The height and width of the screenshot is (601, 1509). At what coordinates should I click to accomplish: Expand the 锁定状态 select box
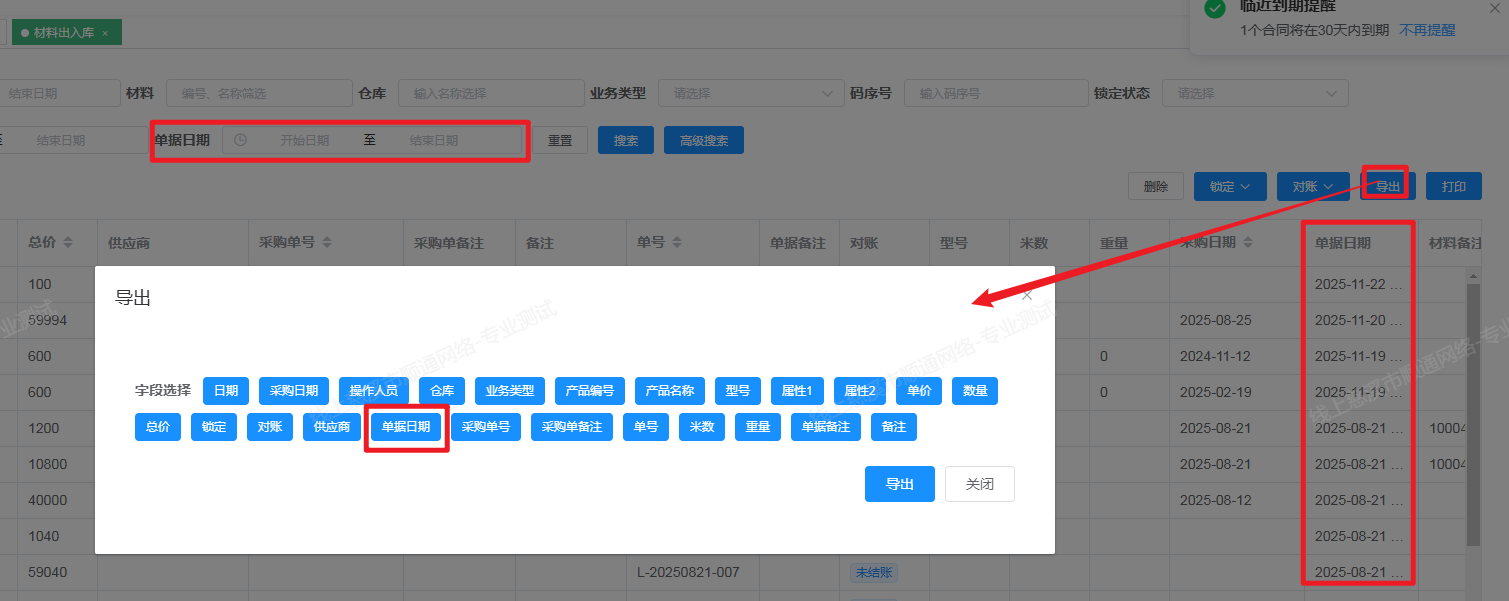[x=1254, y=93]
